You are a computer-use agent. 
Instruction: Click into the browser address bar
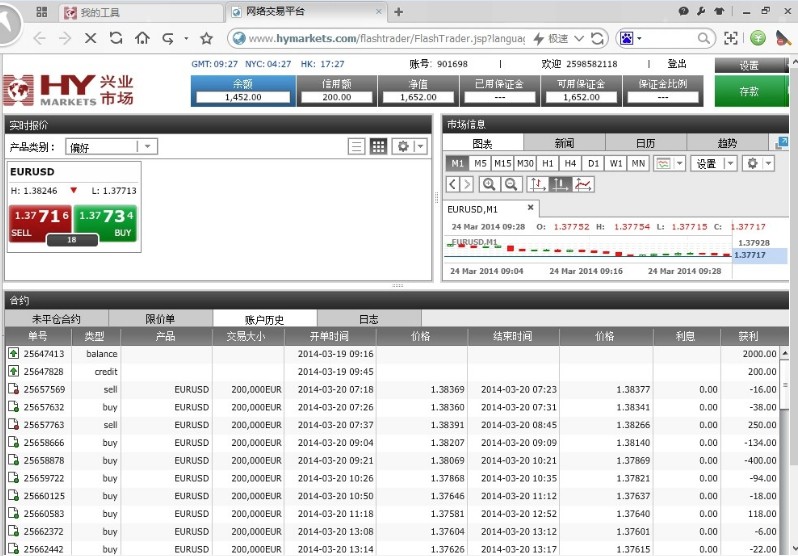(386, 38)
